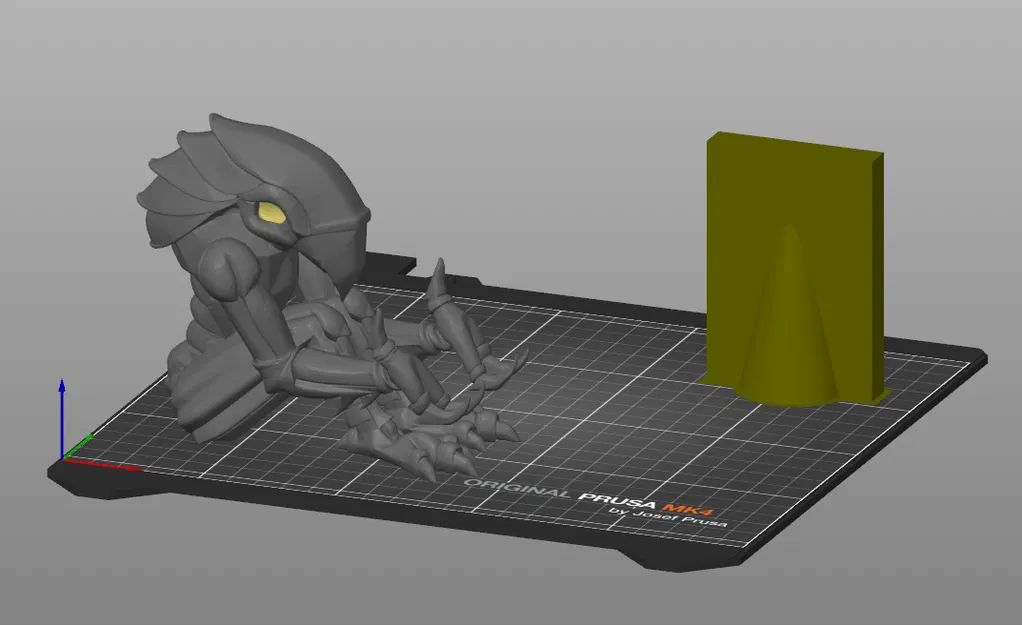Click the blue Z axis arrow
The image size is (1022, 625).
[62, 418]
